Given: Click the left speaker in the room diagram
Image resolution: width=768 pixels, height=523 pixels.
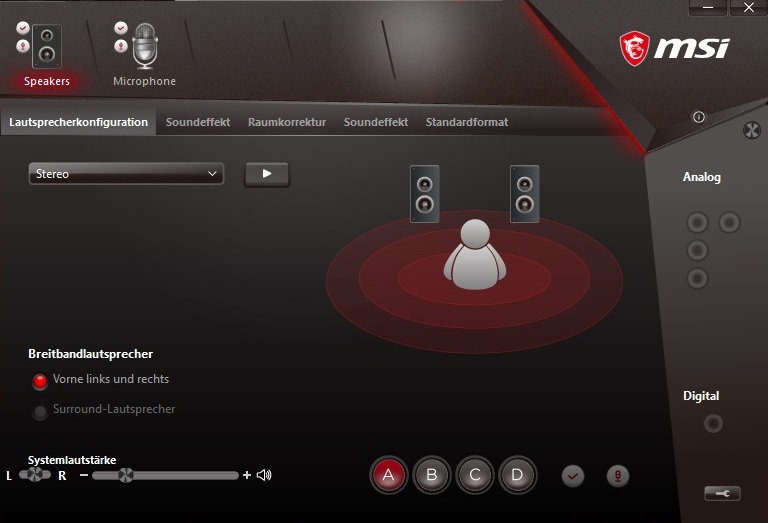Looking at the screenshot, I should coord(425,194).
